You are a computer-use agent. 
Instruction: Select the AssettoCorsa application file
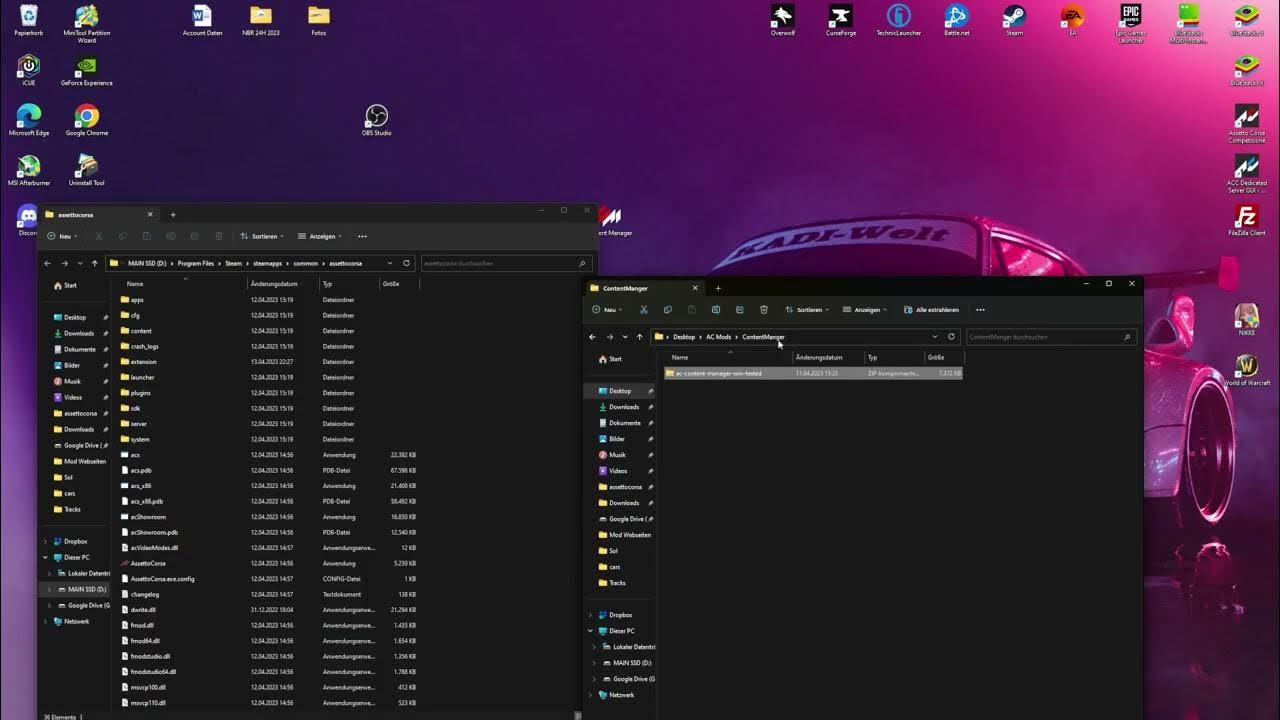click(148, 563)
